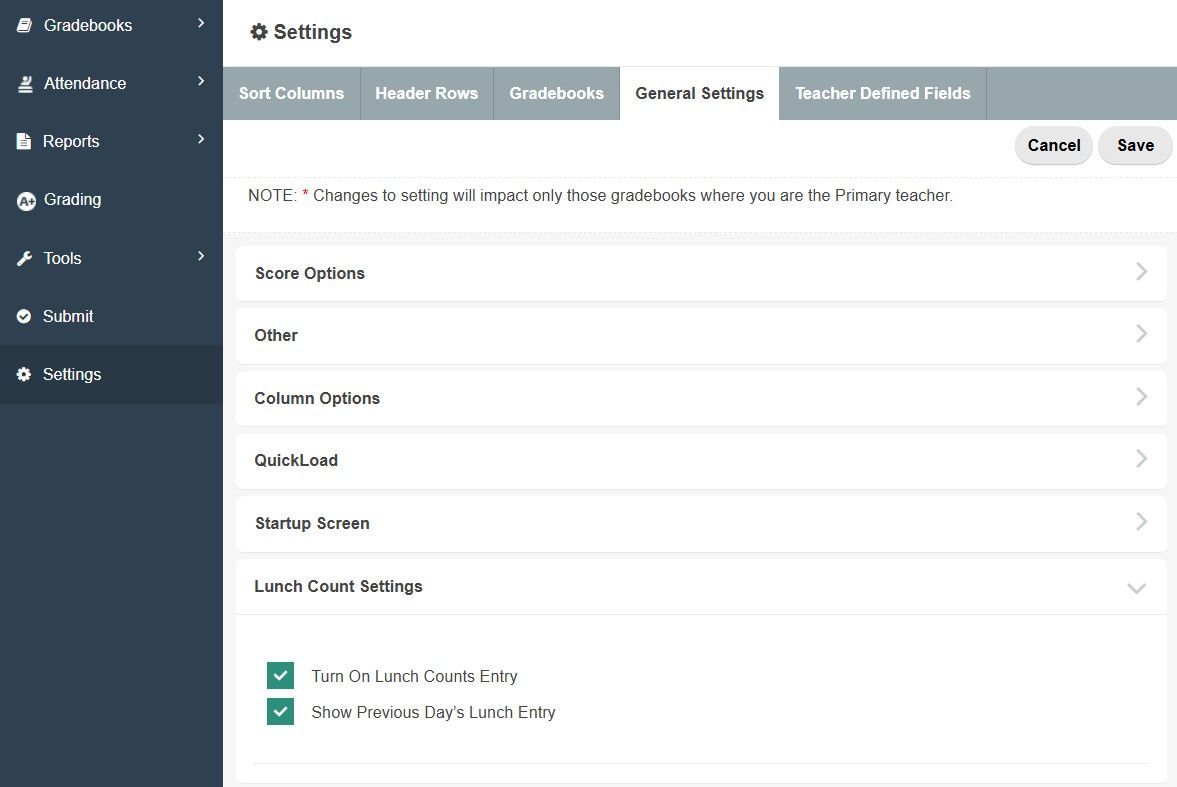1177x787 pixels.
Task: Click the Other section title
Action: click(x=276, y=336)
